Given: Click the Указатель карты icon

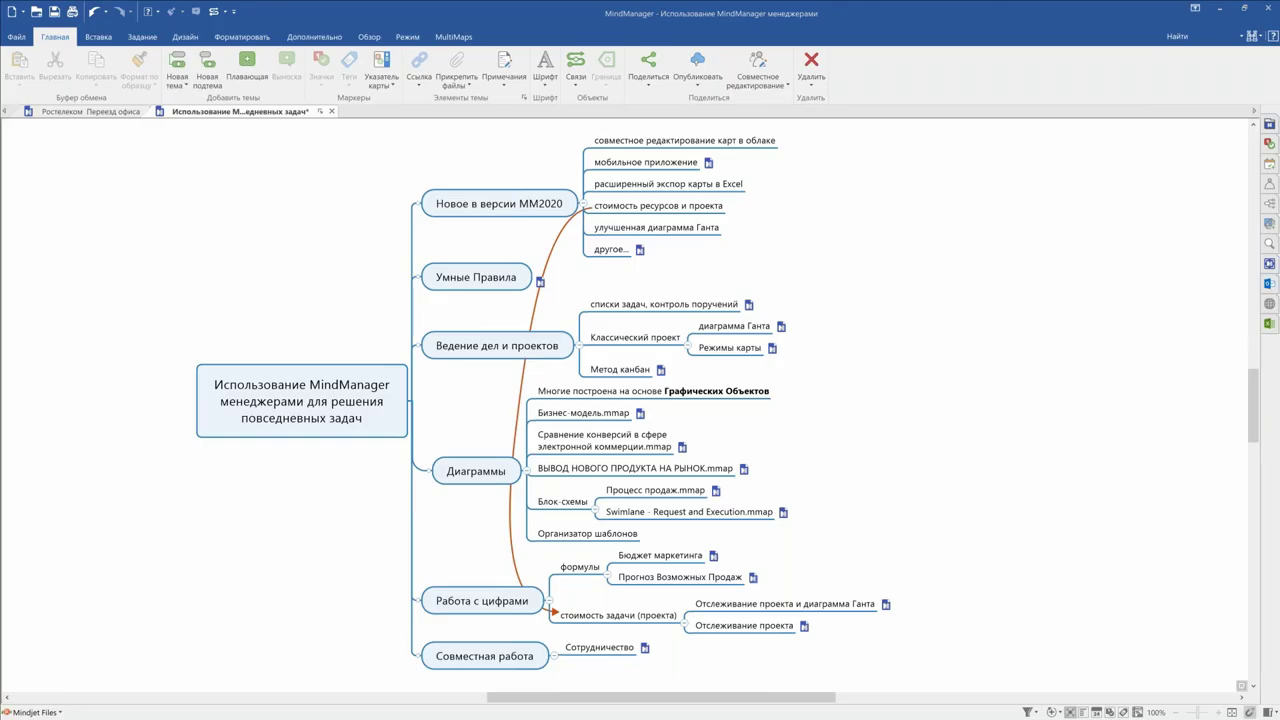Looking at the screenshot, I should (x=381, y=60).
